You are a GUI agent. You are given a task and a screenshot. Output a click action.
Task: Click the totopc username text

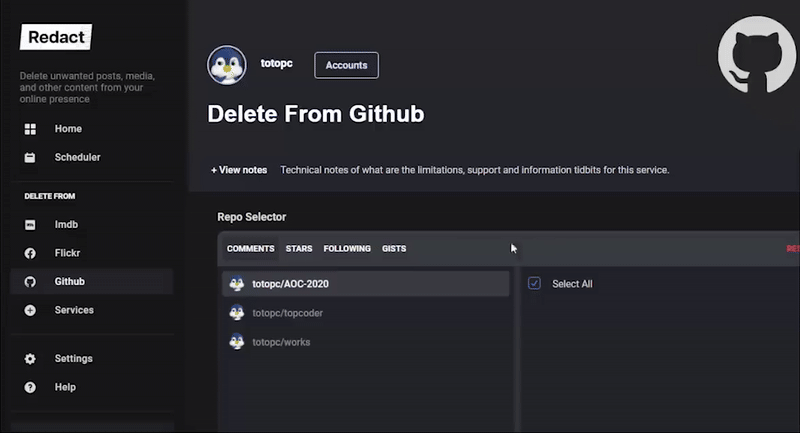pos(277,63)
